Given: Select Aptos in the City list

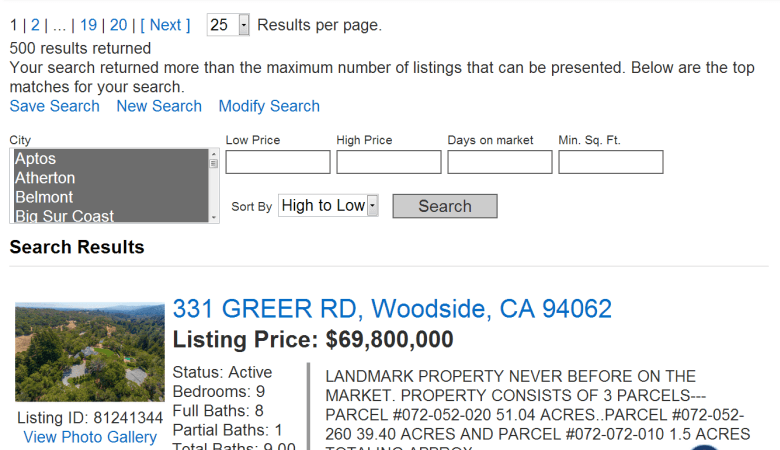Looking at the screenshot, I should pyautogui.click(x=36, y=159).
